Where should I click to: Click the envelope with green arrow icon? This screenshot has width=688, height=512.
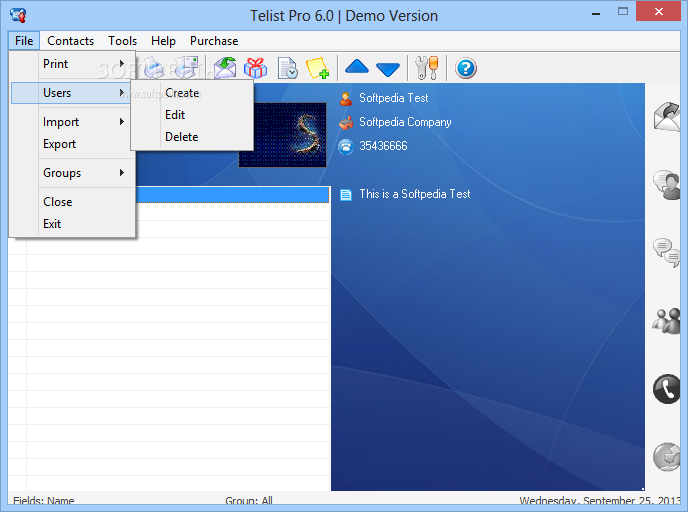(225, 68)
